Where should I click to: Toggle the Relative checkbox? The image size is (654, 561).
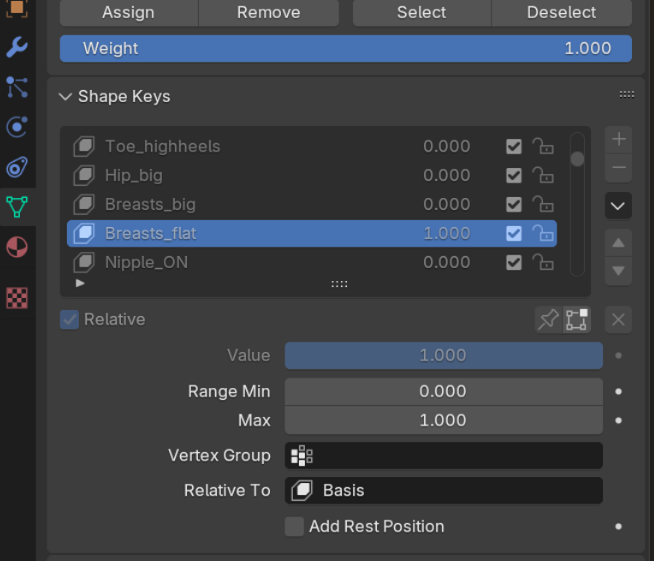pos(70,320)
